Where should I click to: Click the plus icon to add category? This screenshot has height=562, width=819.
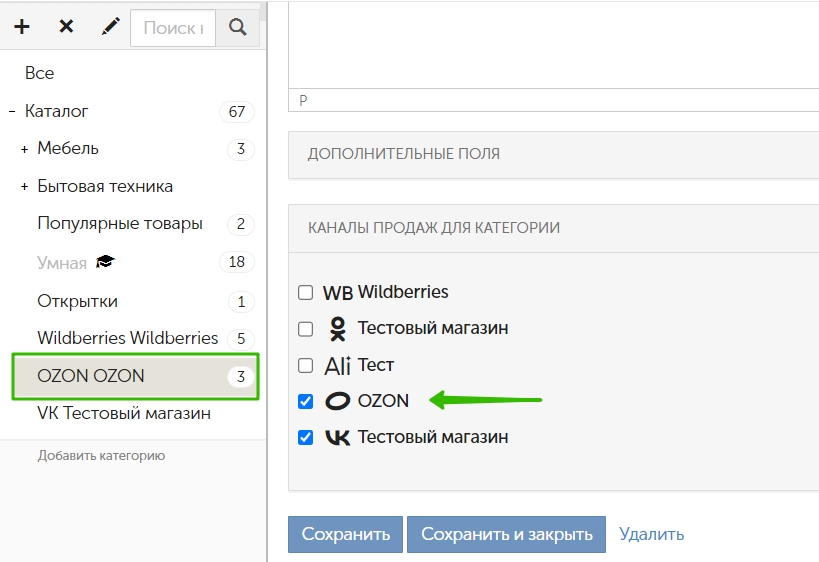tap(22, 27)
